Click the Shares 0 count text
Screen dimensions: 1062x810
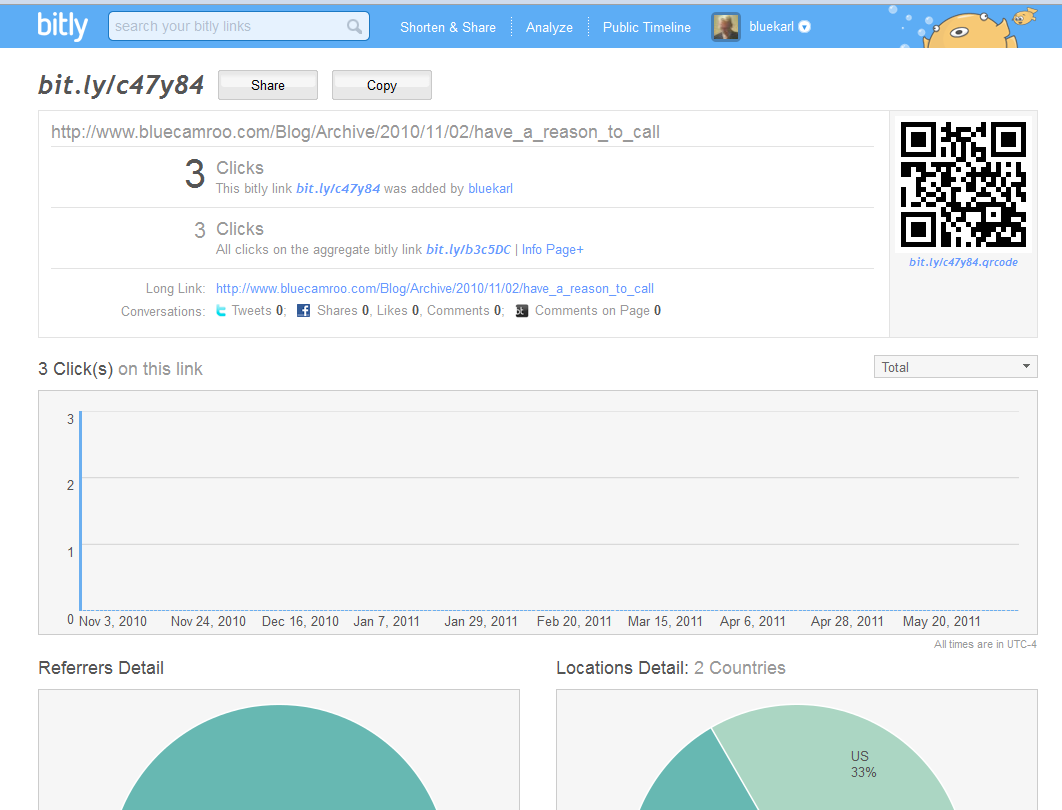tap(344, 310)
